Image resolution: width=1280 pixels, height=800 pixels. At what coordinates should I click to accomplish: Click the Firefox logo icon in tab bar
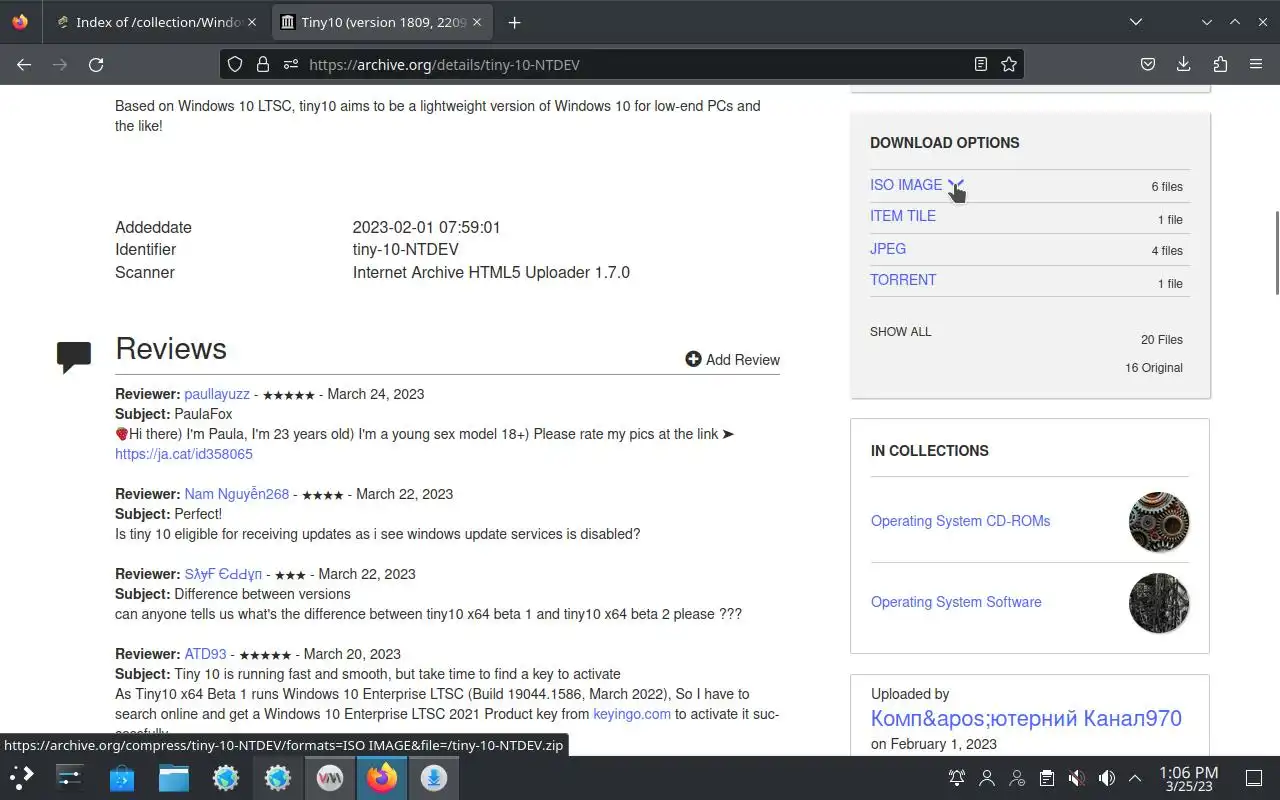tap(20, 22)
